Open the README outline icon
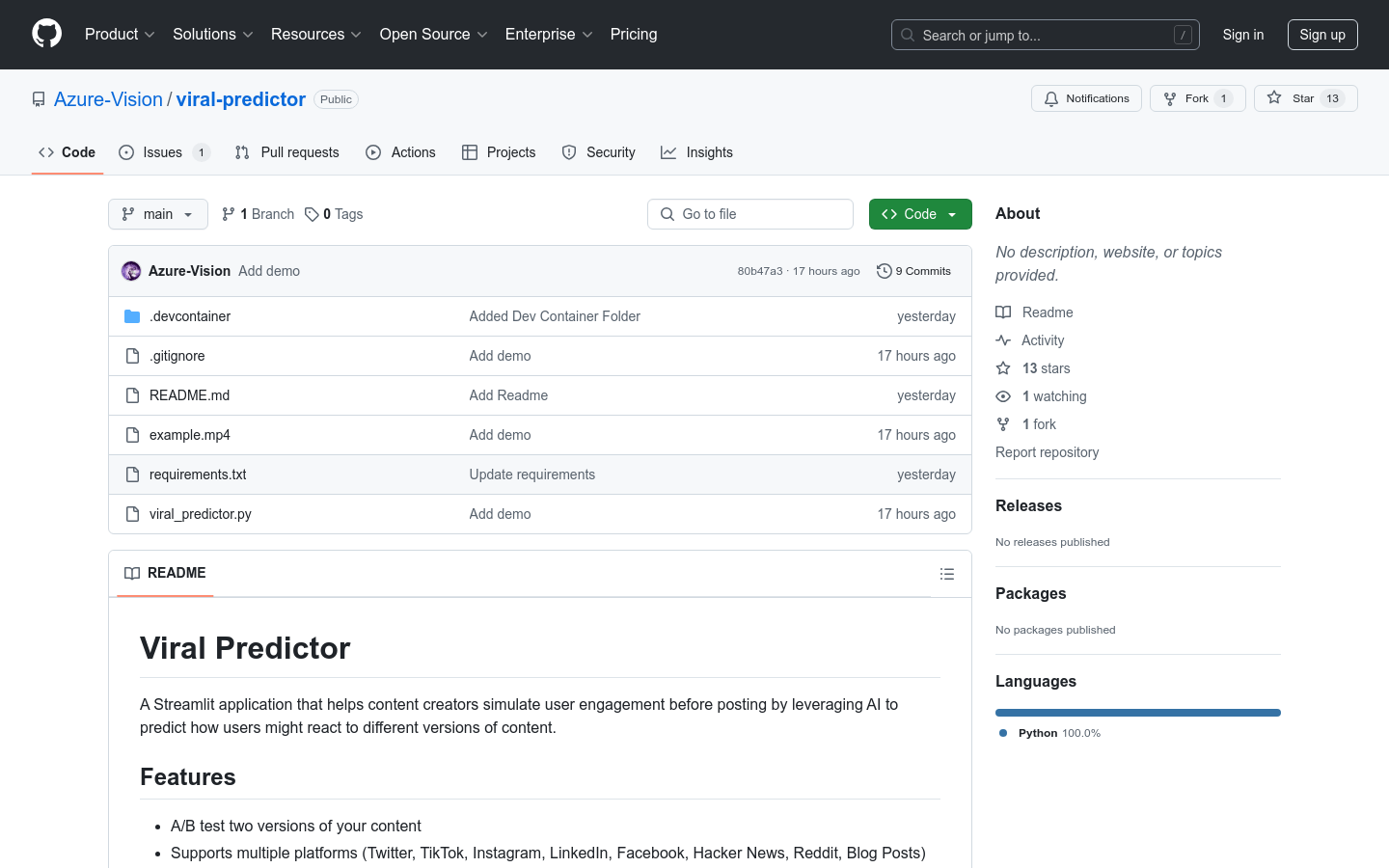 [x=946, y=574]
